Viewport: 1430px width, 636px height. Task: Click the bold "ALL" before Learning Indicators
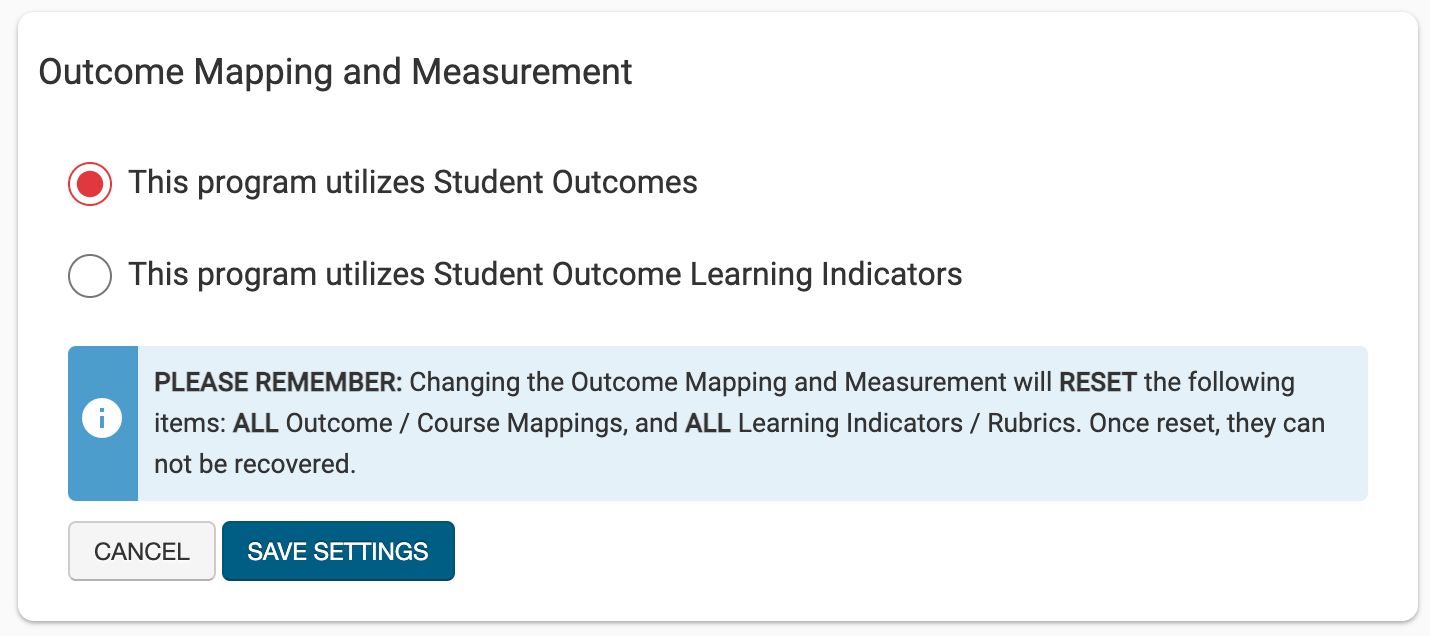(x=709, y=423)
